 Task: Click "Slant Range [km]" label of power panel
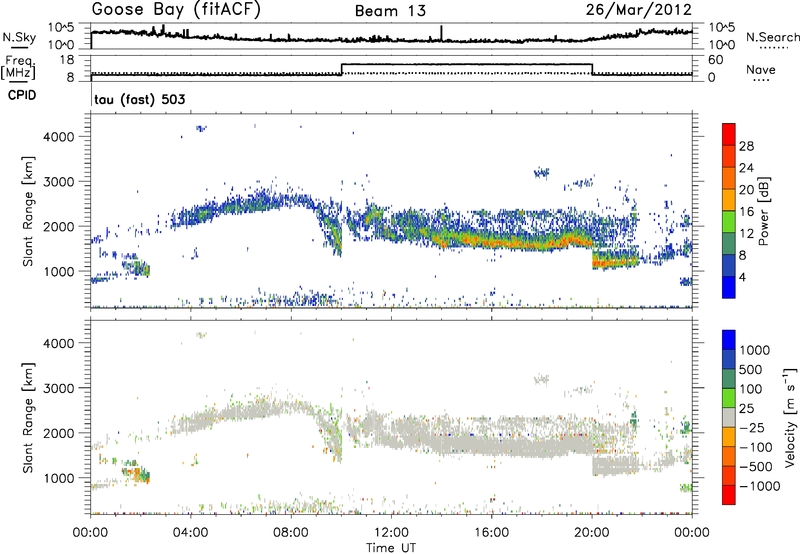(x=28, y=211)
